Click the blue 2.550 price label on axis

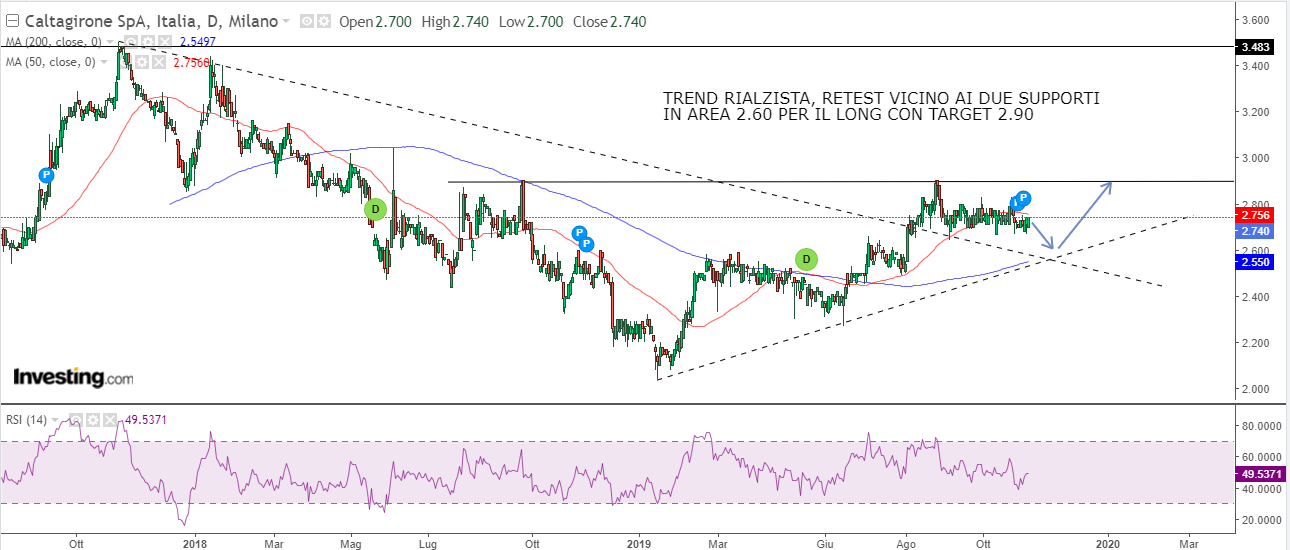click(x=1256, y=262)
